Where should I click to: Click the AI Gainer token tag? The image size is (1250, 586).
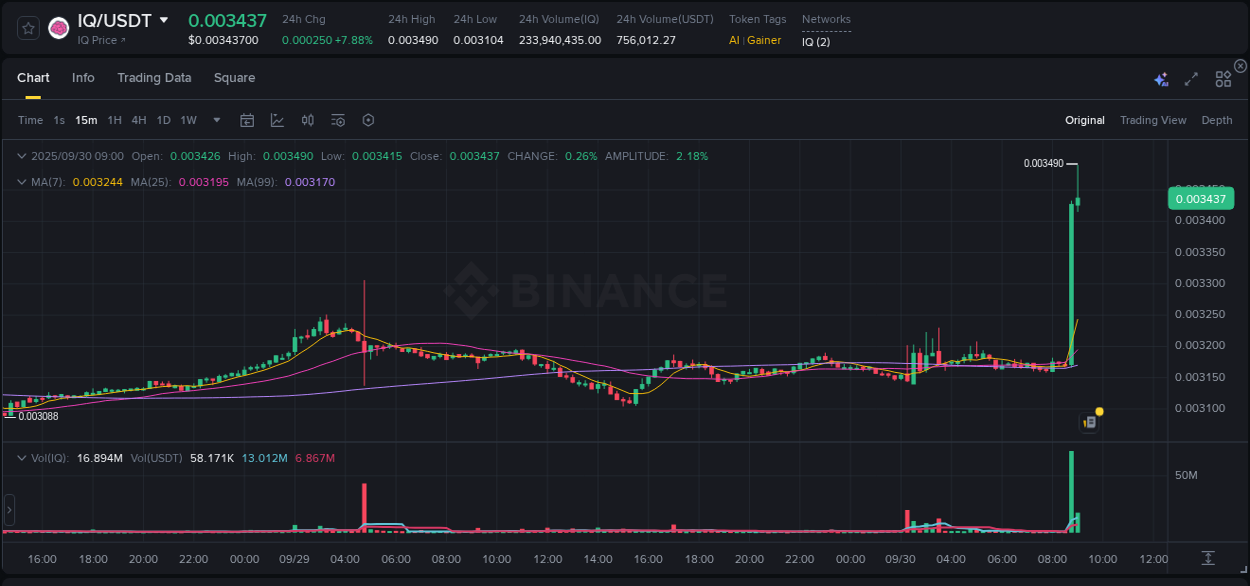click(754, 40)
